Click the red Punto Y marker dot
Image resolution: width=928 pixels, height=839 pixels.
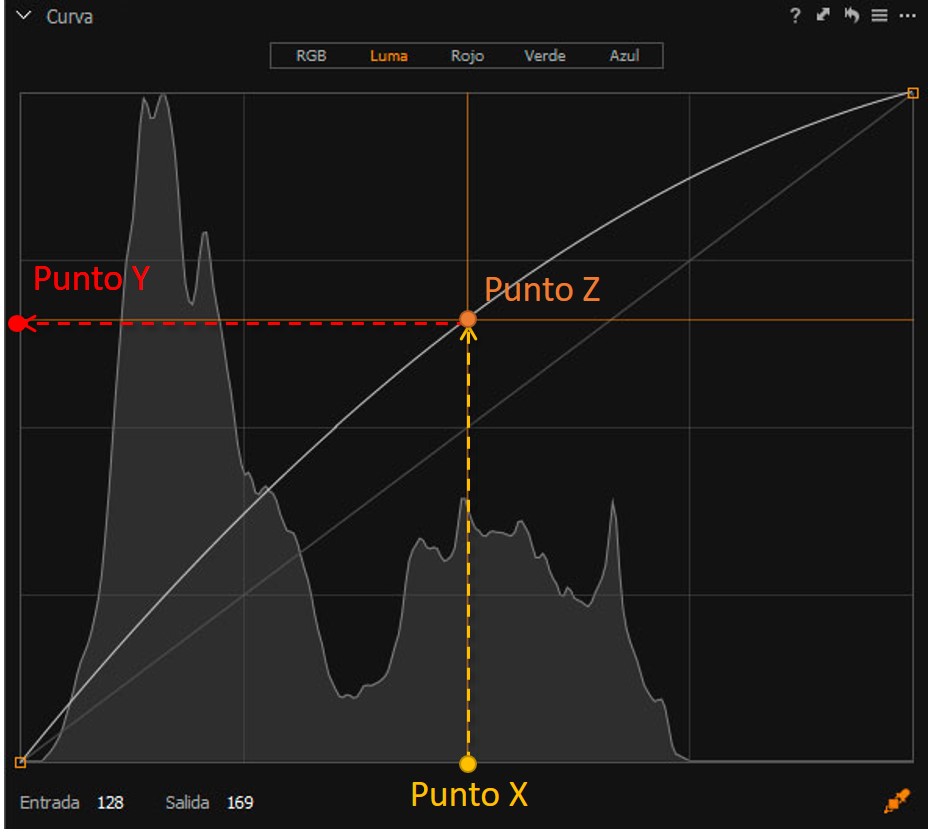[x=16, y=323]
